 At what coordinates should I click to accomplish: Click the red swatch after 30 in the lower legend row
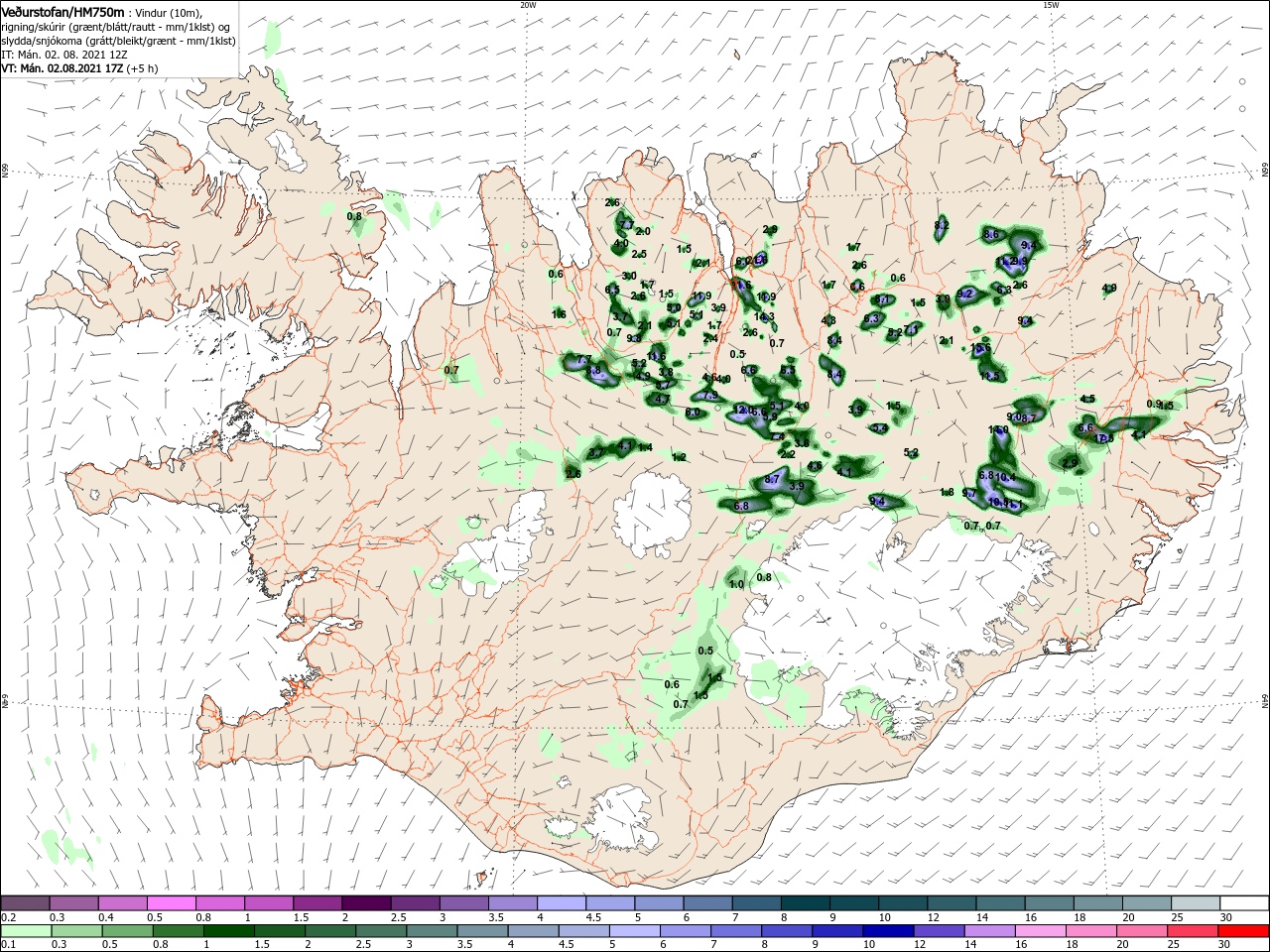[x=1245, y=931]
